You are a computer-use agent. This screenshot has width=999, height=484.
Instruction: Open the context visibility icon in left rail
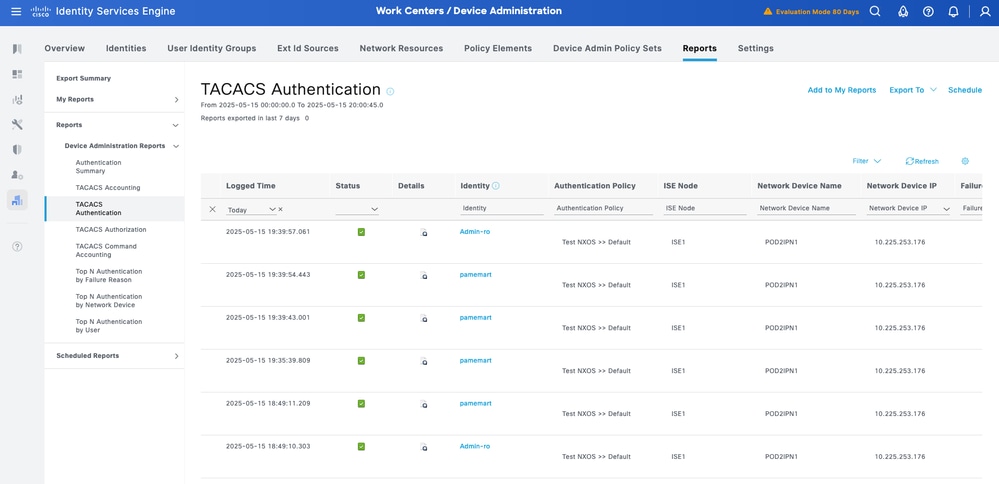point(17,99)
